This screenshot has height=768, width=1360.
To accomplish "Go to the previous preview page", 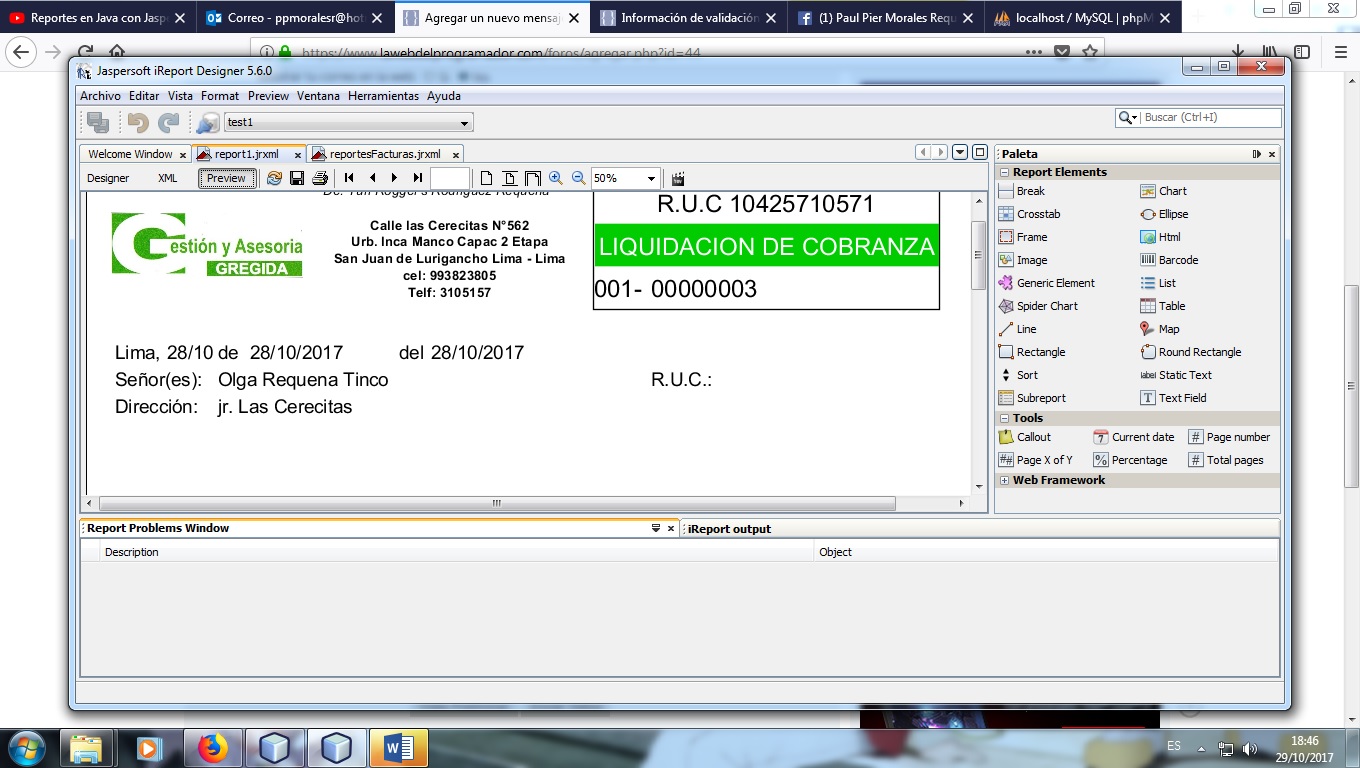I will 372,178.
